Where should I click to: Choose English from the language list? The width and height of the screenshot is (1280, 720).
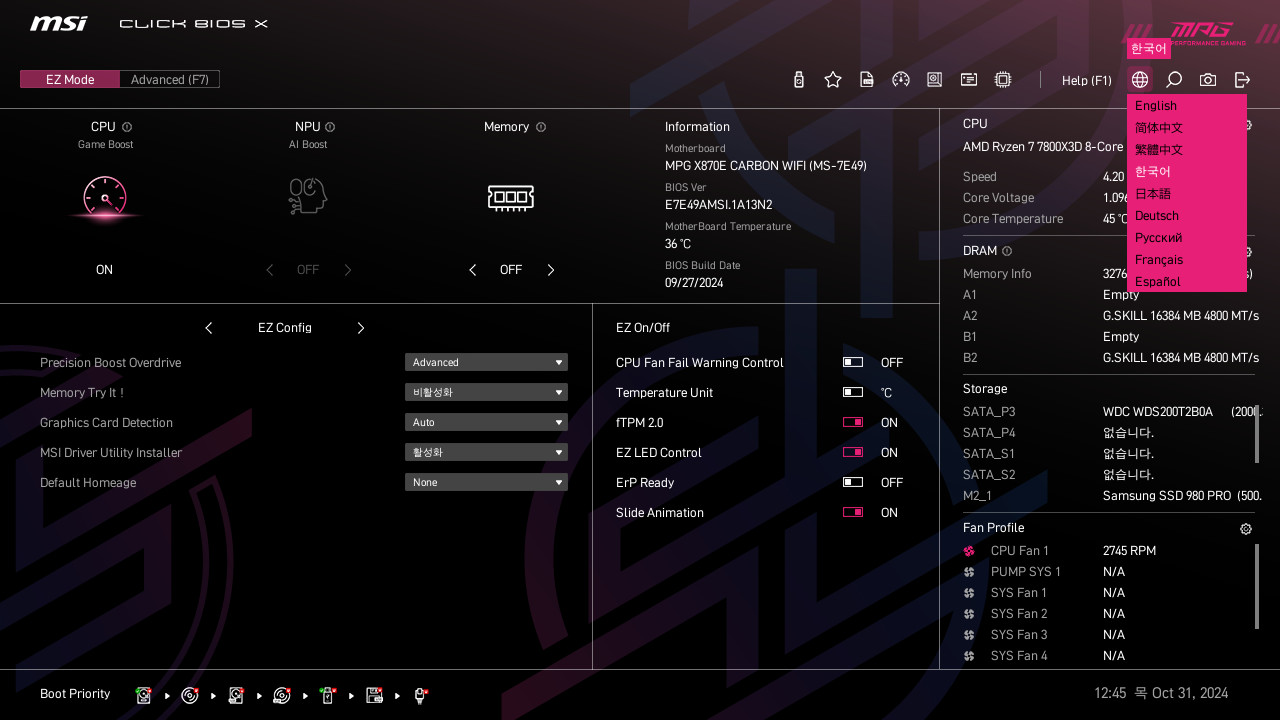point(1187,106)
